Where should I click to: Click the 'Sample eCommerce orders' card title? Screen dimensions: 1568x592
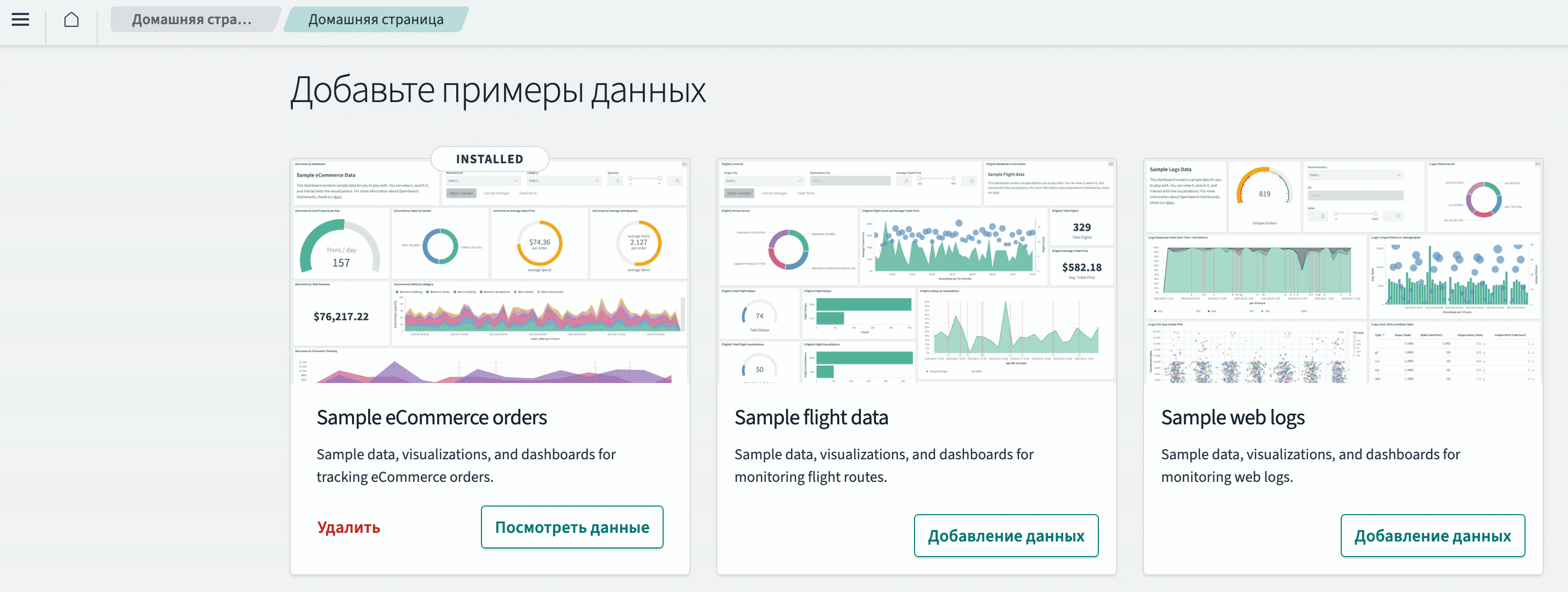coord(431,417)
